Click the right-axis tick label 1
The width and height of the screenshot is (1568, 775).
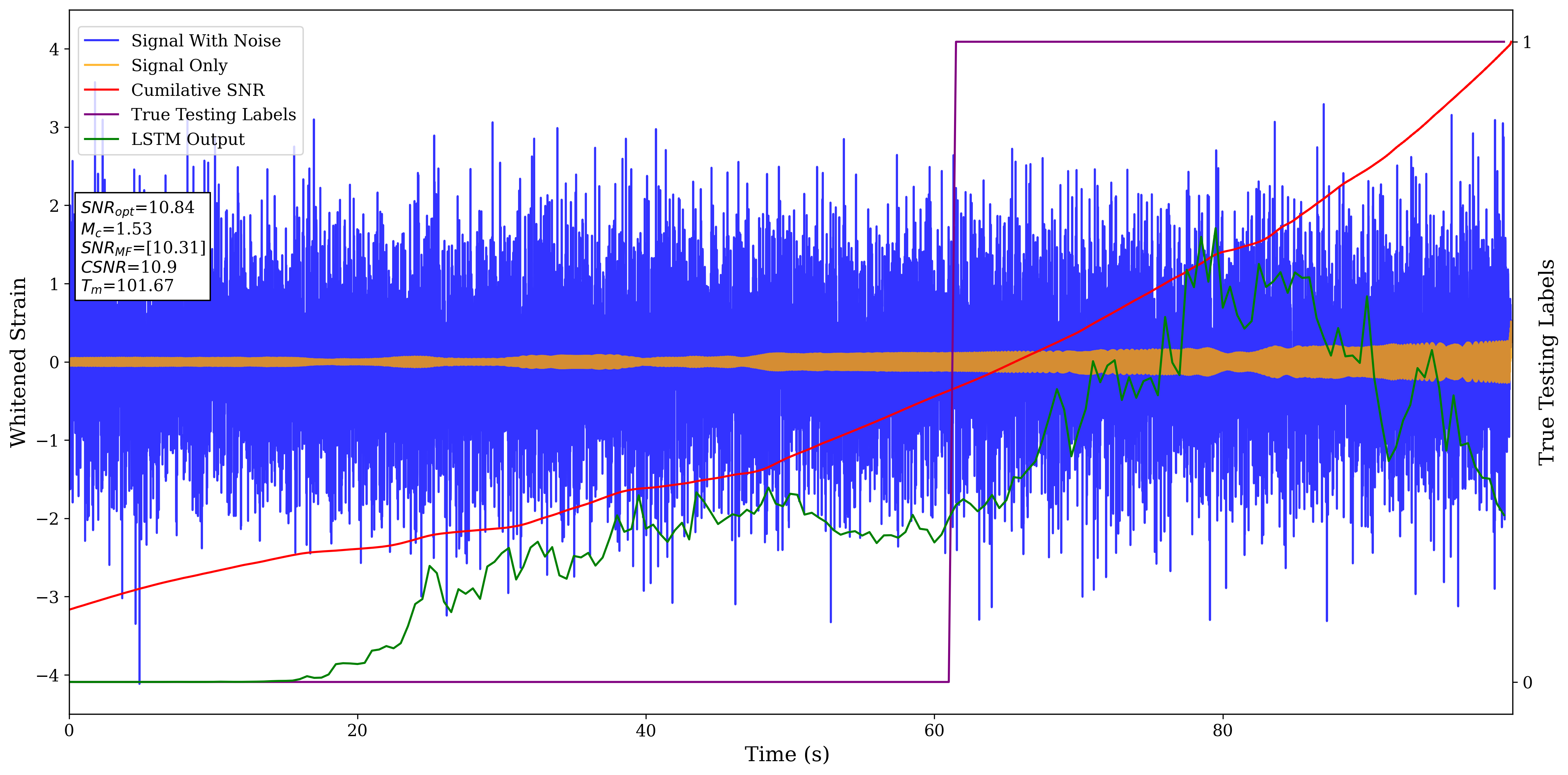1526,42
